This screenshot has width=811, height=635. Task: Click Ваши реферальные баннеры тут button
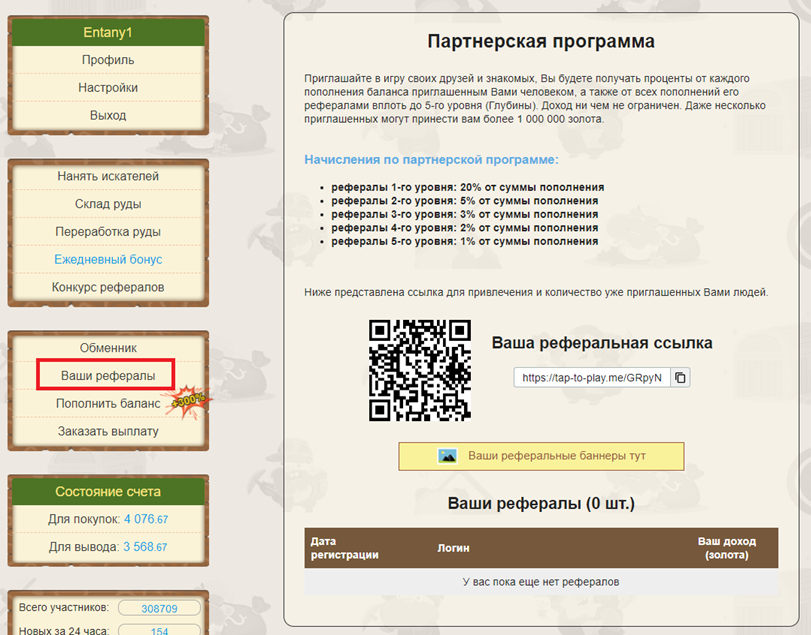pyautogui.click(x=541, y=456)
